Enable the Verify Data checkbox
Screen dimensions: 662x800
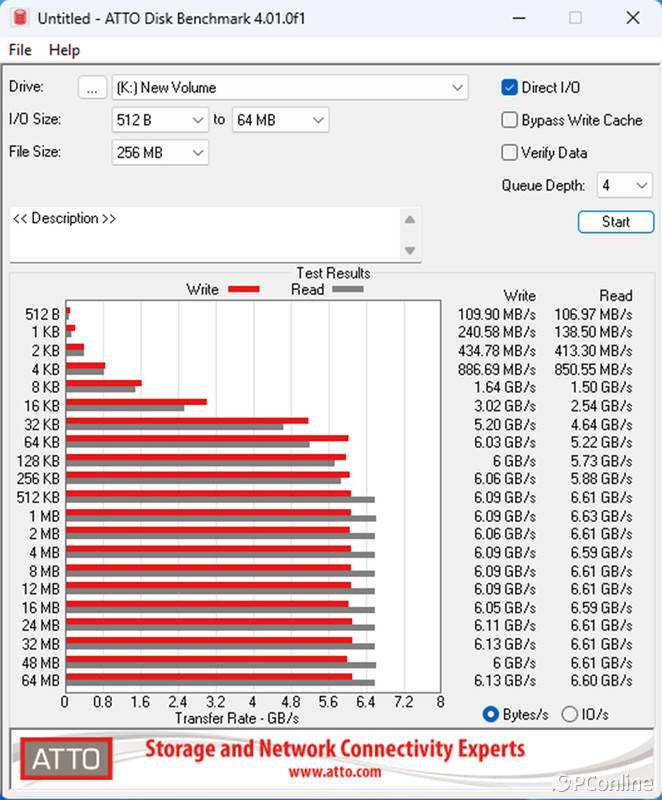(510, 153)
